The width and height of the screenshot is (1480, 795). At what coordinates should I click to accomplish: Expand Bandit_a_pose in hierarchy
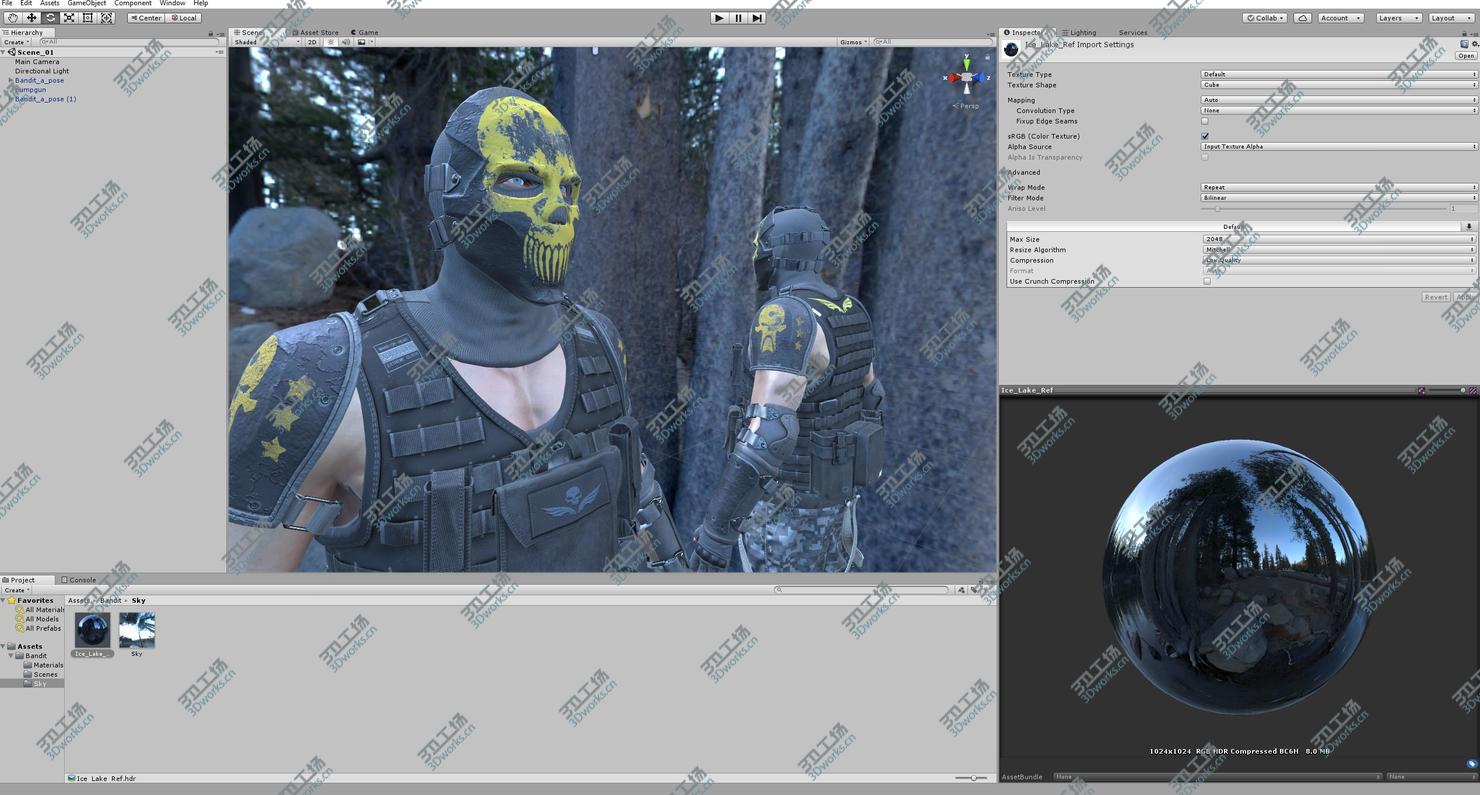pyautogui.click(x=11, y=81)
